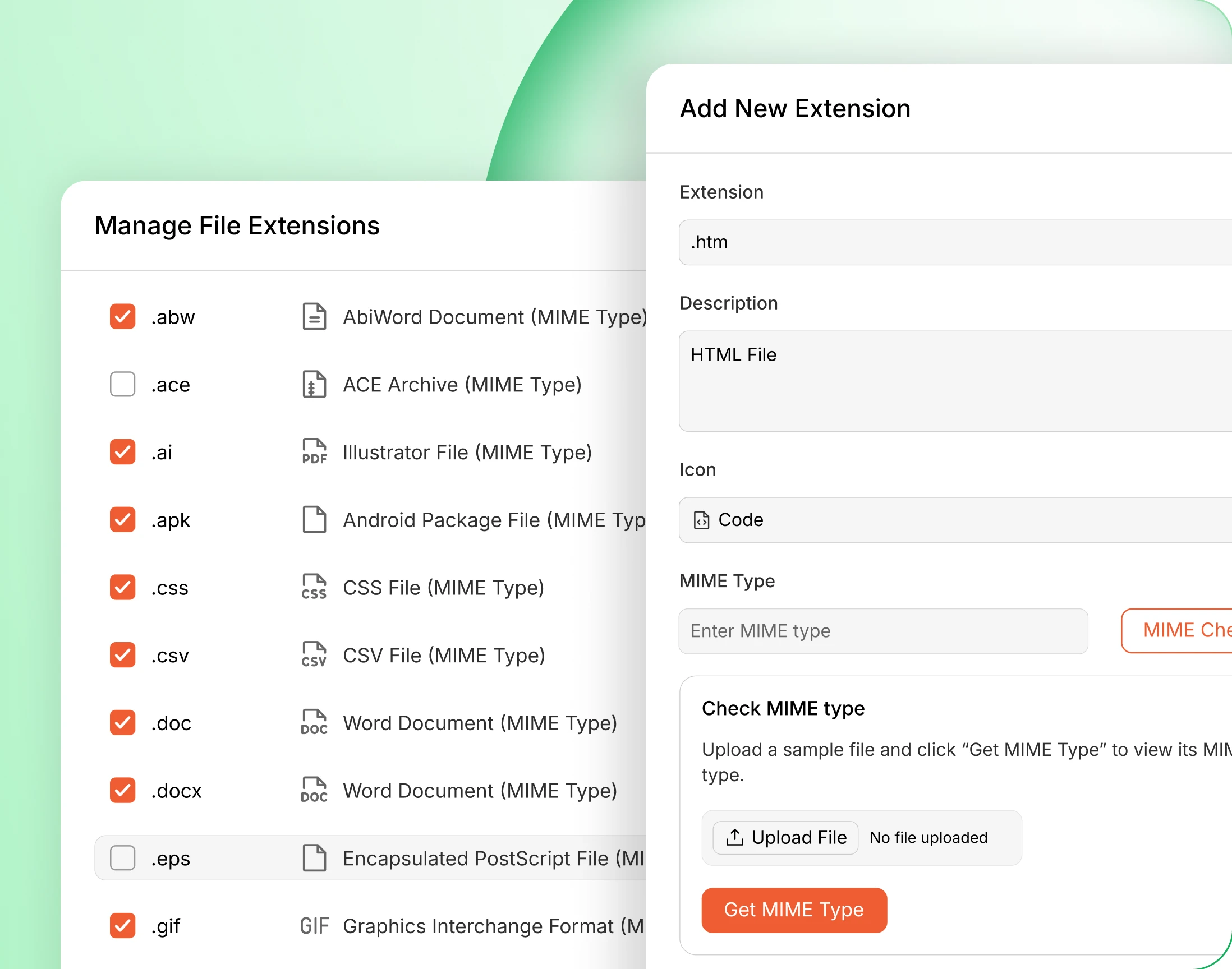Click the Encapsulated PostScript file icon
This screenshot has height=969, width=1232.
[x=314, y=858]
